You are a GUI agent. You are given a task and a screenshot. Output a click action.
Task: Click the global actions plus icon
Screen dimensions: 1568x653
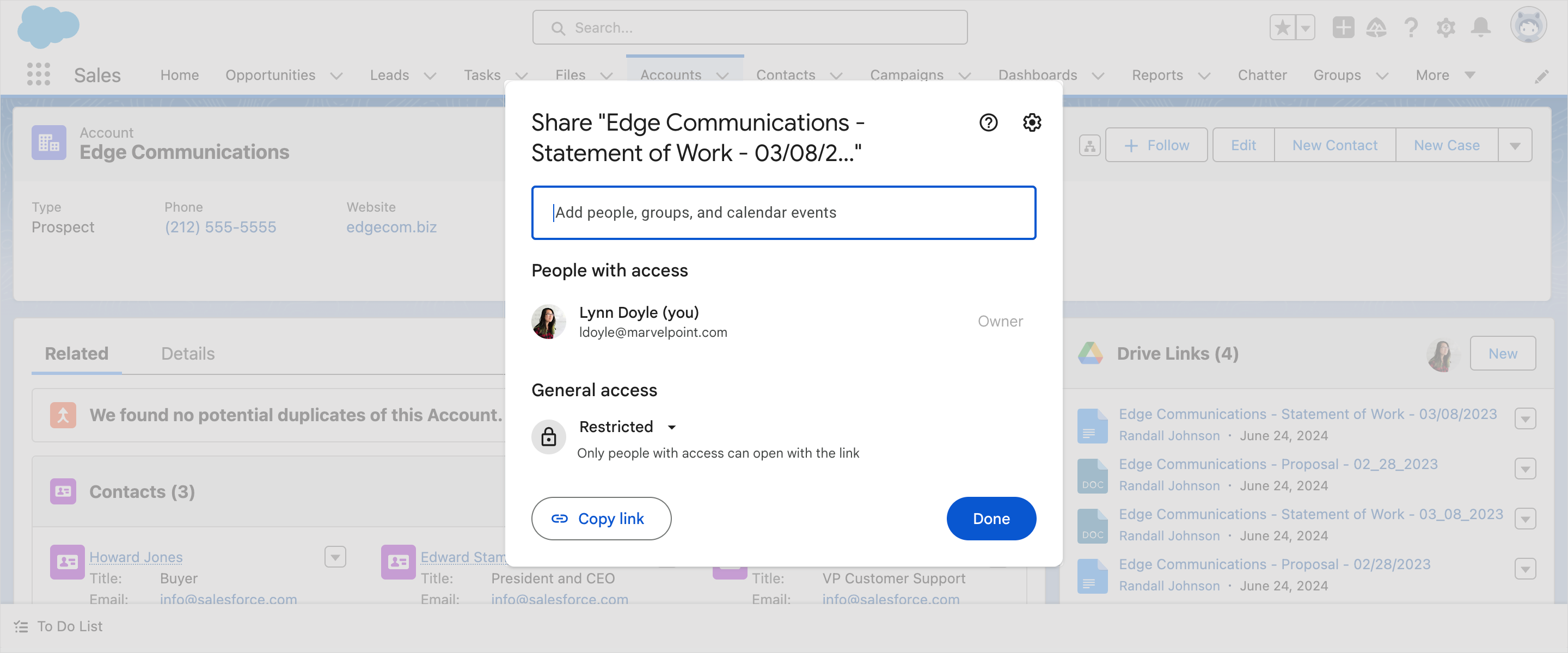1343,27
